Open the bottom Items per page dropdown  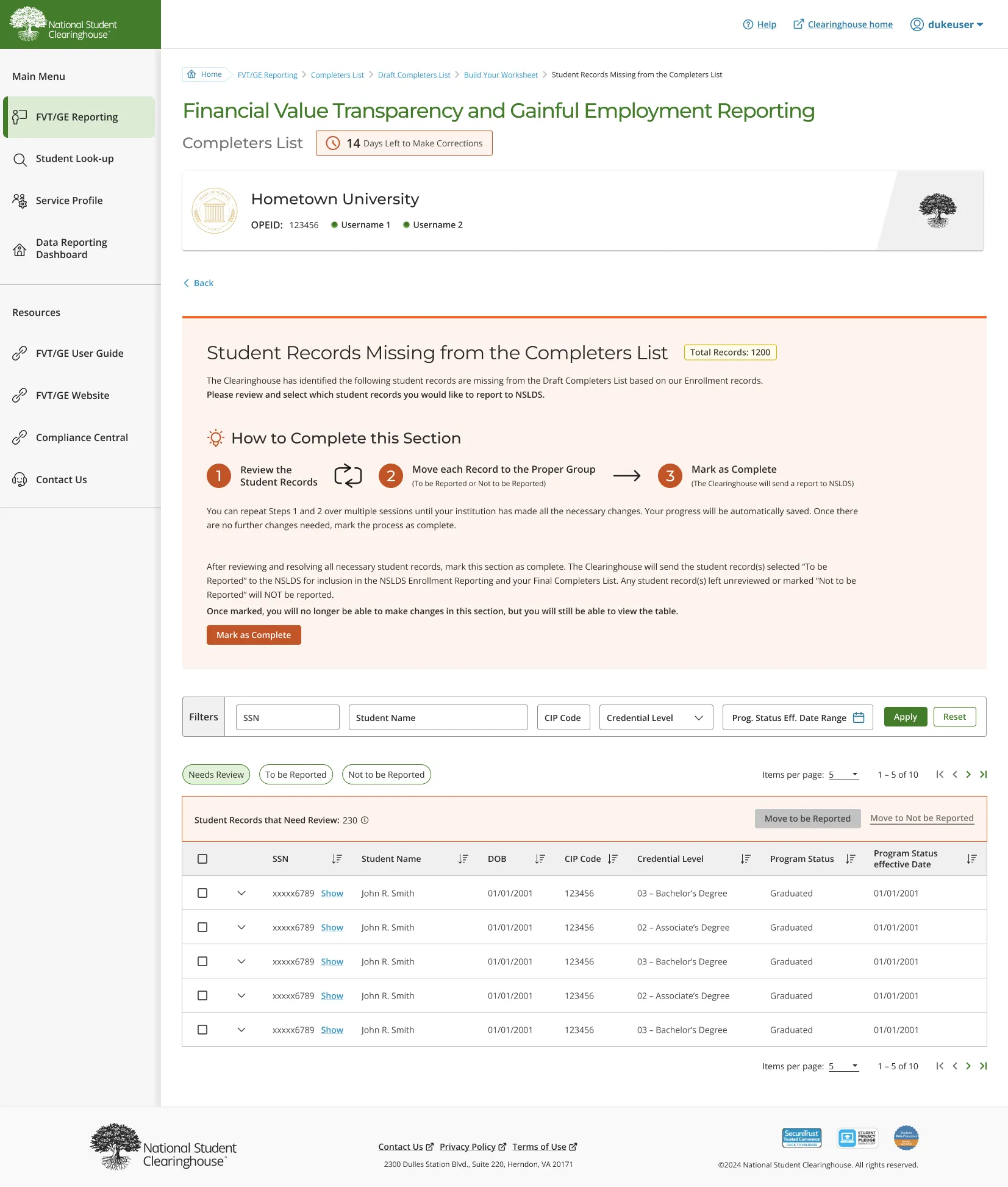pos(843,1066)
